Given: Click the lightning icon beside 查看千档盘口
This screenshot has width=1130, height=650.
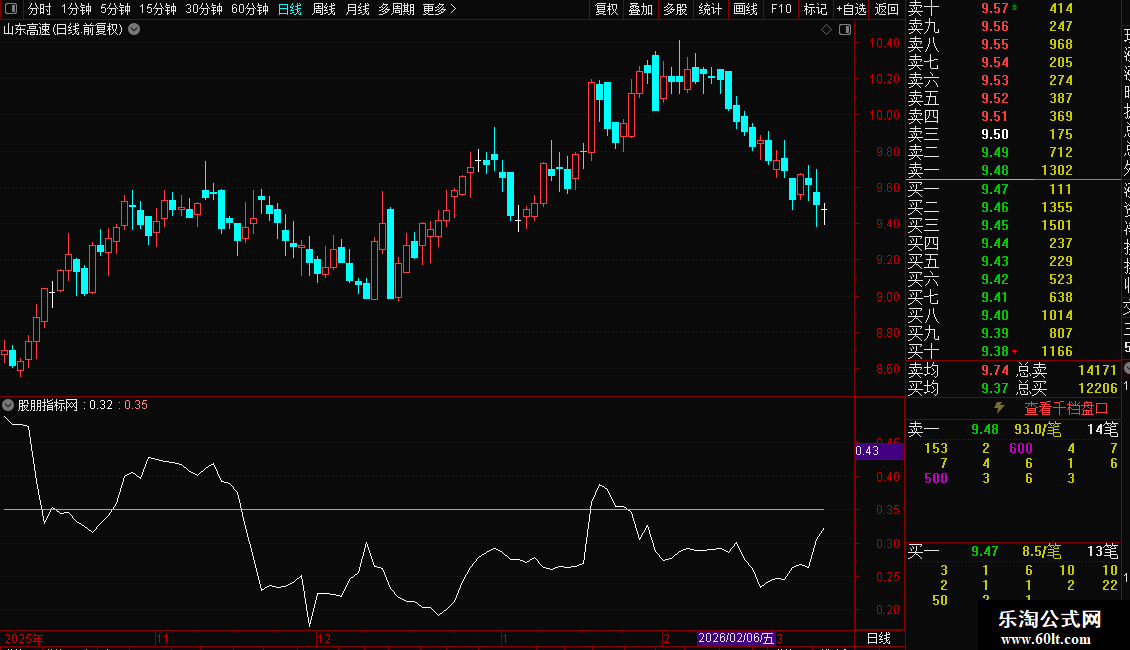Looking at the screenshot, I should point(999,408).
